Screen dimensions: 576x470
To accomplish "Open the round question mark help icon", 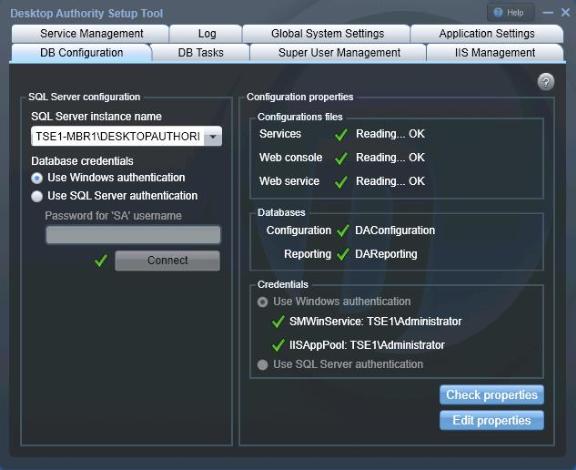I will pos(546,82).
